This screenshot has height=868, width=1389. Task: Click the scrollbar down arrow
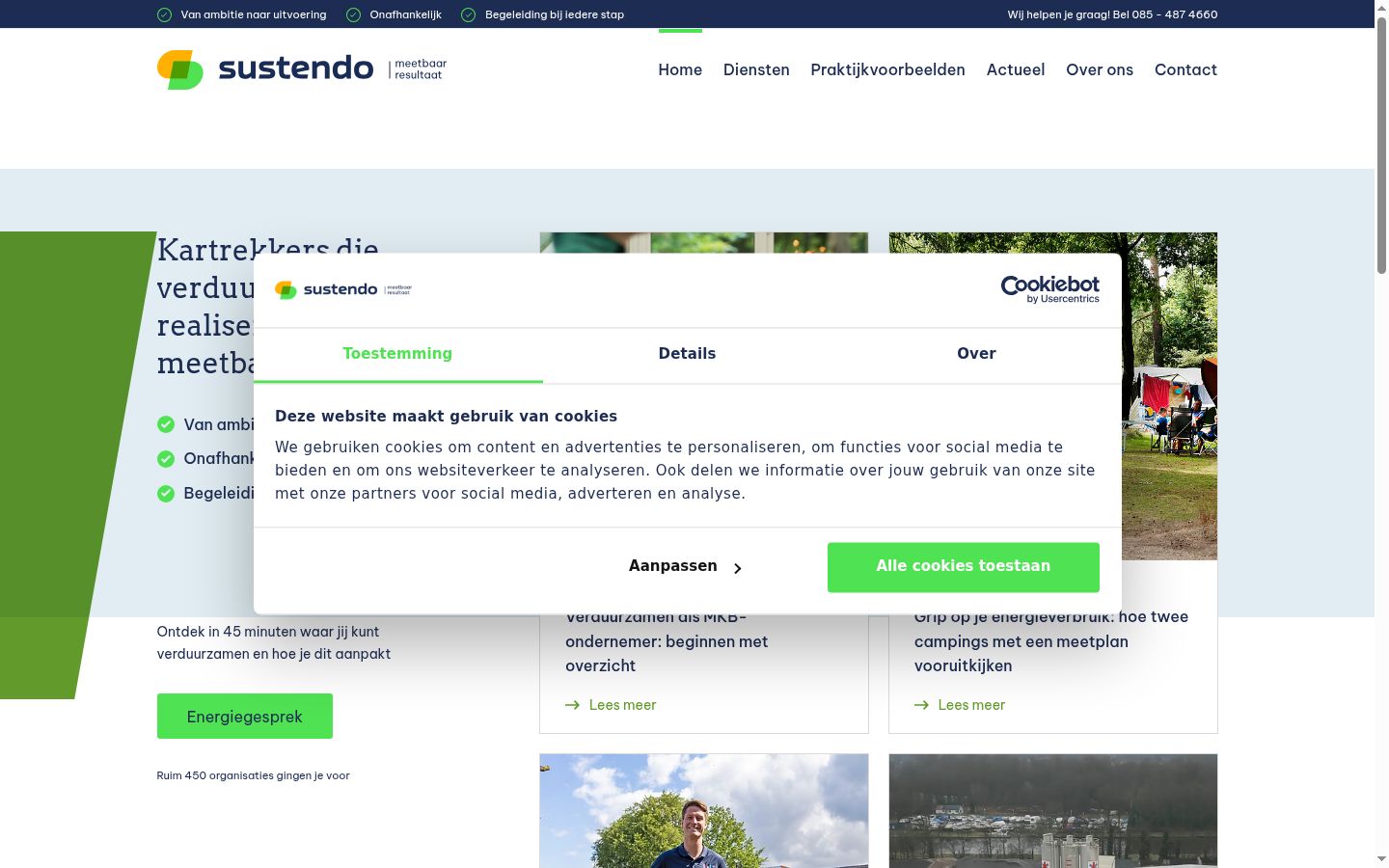[1381, 858]
